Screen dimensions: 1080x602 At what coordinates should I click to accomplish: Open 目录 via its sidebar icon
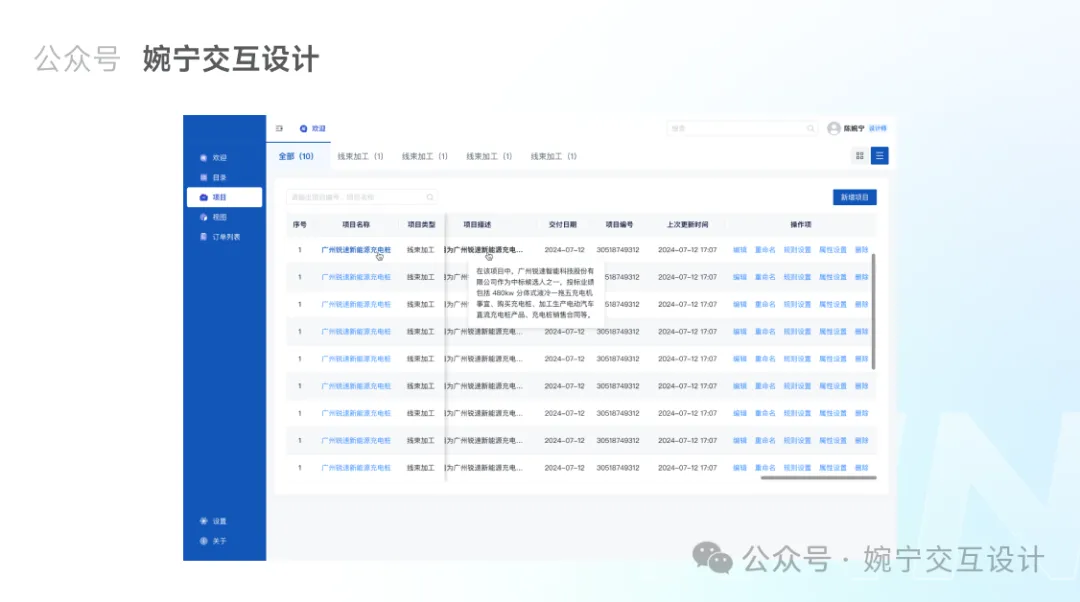(x=203, y=178)
